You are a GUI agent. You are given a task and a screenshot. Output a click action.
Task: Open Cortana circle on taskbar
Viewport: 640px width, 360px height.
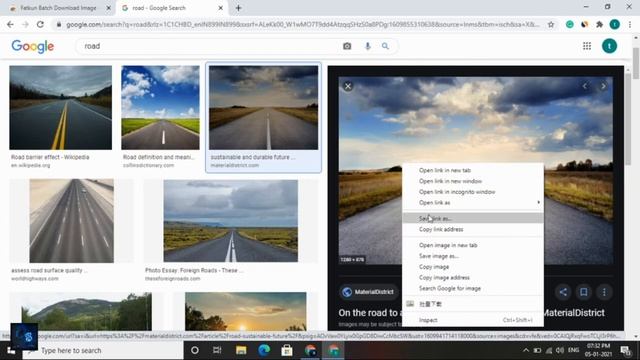[x=195, y=350]
